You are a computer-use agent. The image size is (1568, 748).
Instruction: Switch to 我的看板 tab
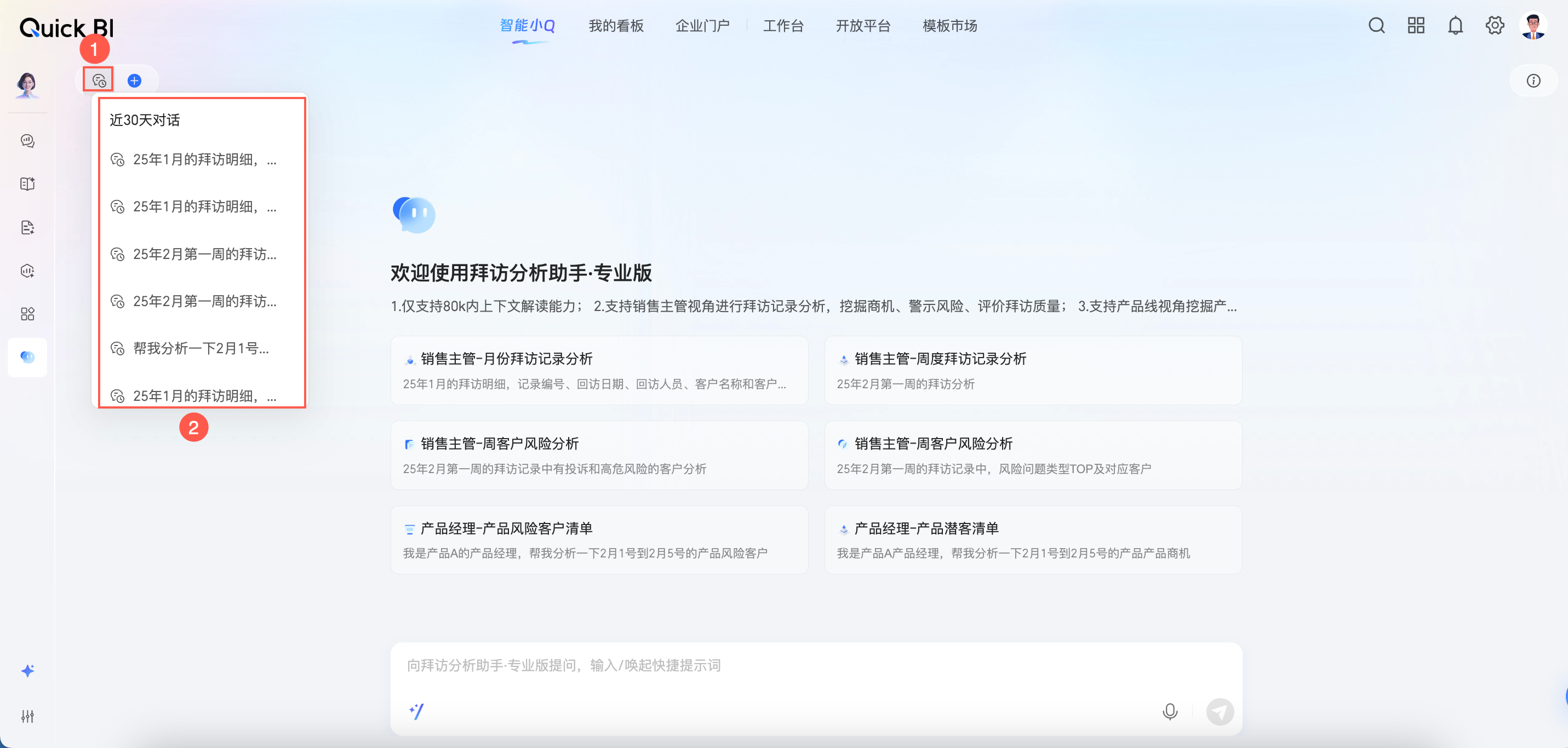click(x=615, y=26)
